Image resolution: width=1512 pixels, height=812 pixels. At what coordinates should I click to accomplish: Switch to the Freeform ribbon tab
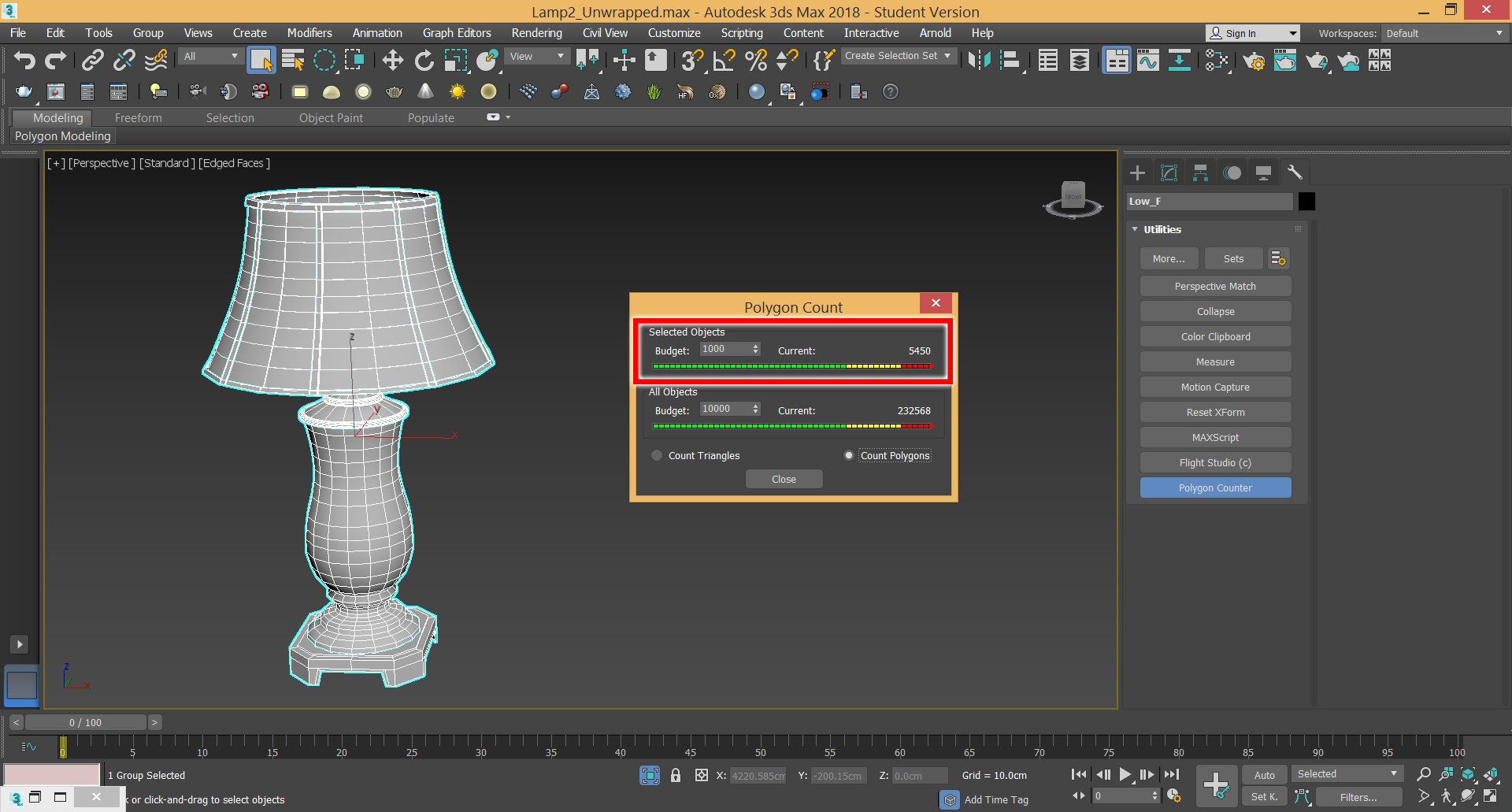(x=138, y=117)
